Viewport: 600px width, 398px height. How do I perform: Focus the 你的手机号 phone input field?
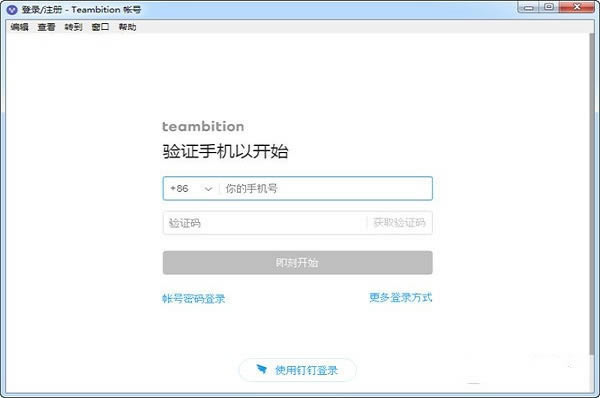[326, 189]
